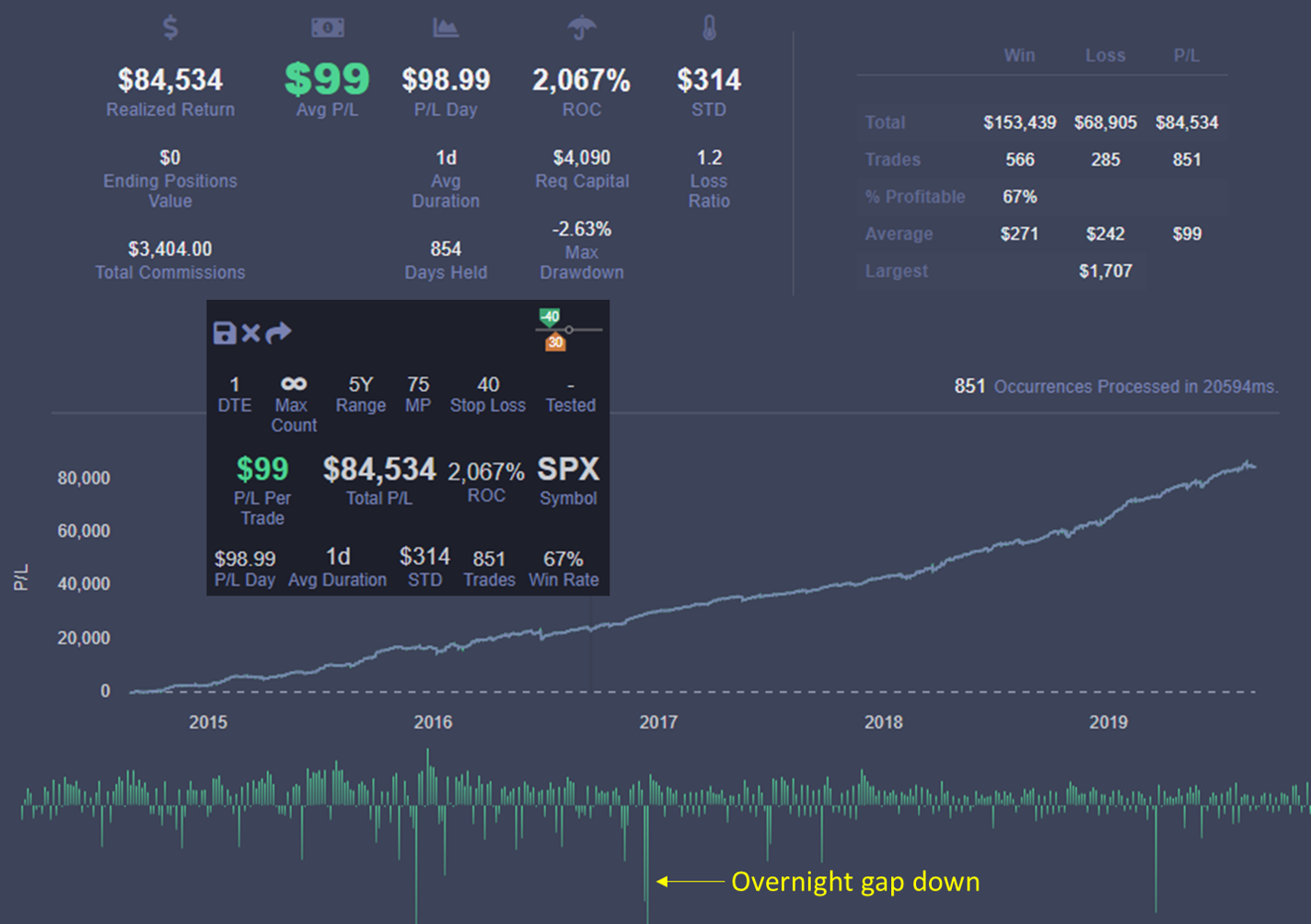Click the -2.63% Max Drawdown value
This screenshot has width=1311, height=924.
click(582, 228)
